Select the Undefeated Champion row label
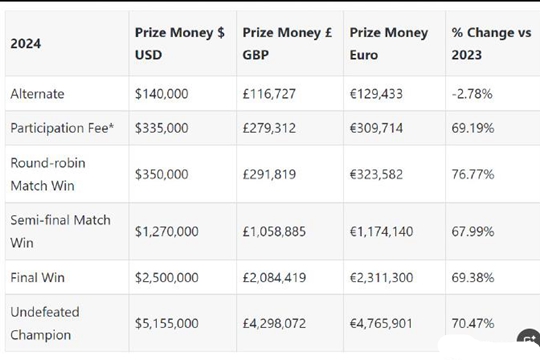 click(x=45, y=323)
